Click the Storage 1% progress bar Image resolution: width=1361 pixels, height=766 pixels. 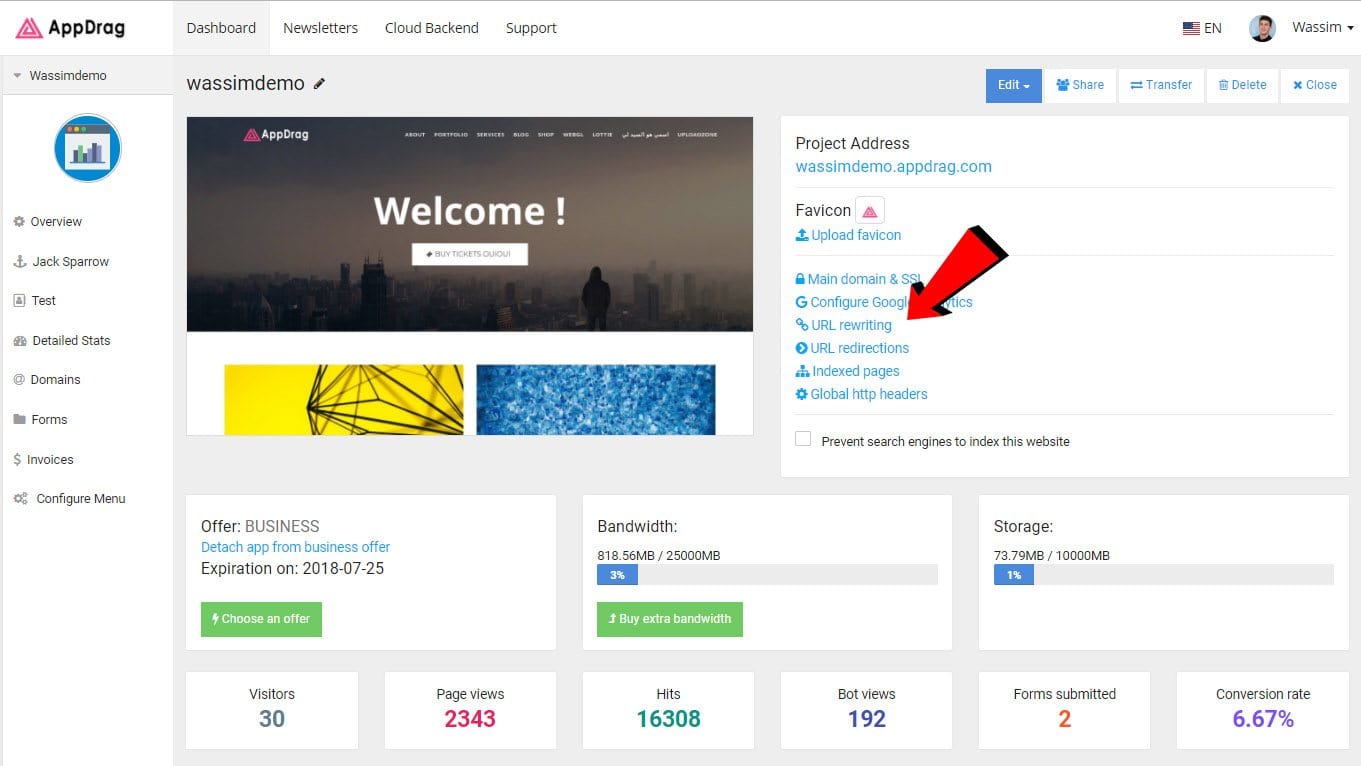[x=1163, y=575]
